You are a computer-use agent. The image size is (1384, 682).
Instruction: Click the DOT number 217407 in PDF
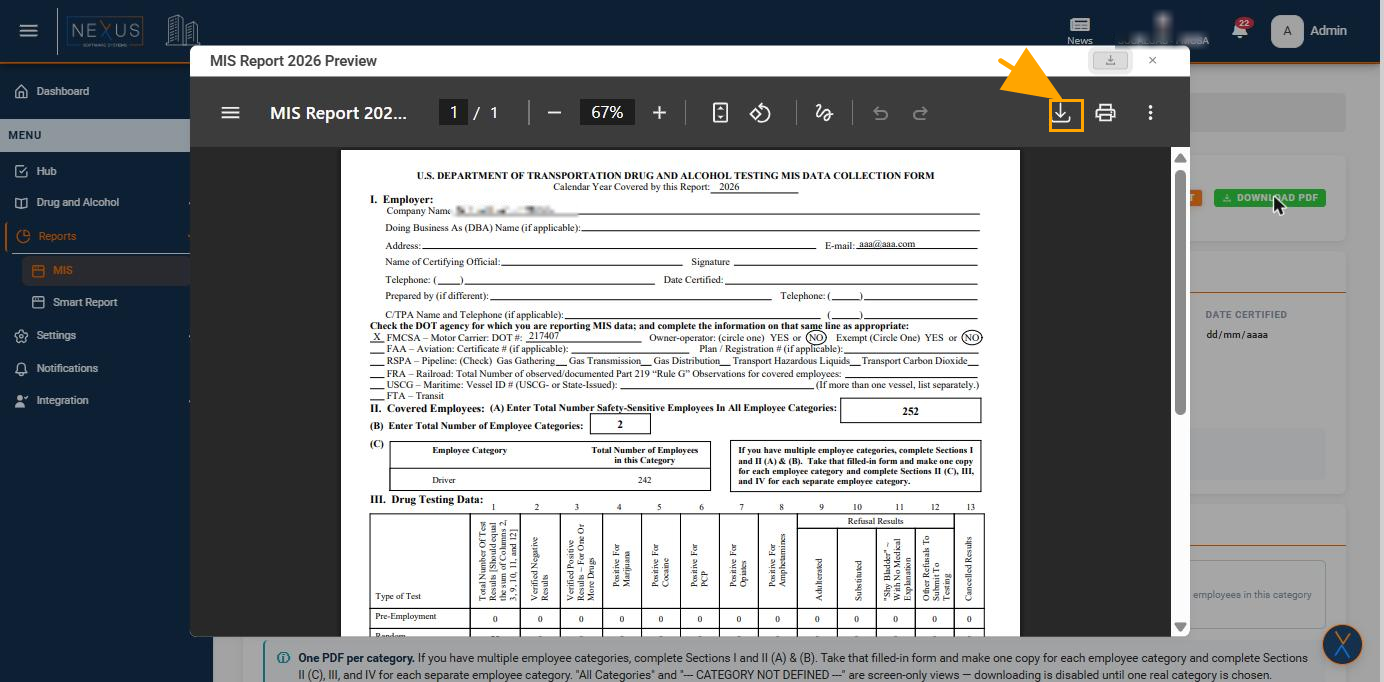tap(544, 336)
